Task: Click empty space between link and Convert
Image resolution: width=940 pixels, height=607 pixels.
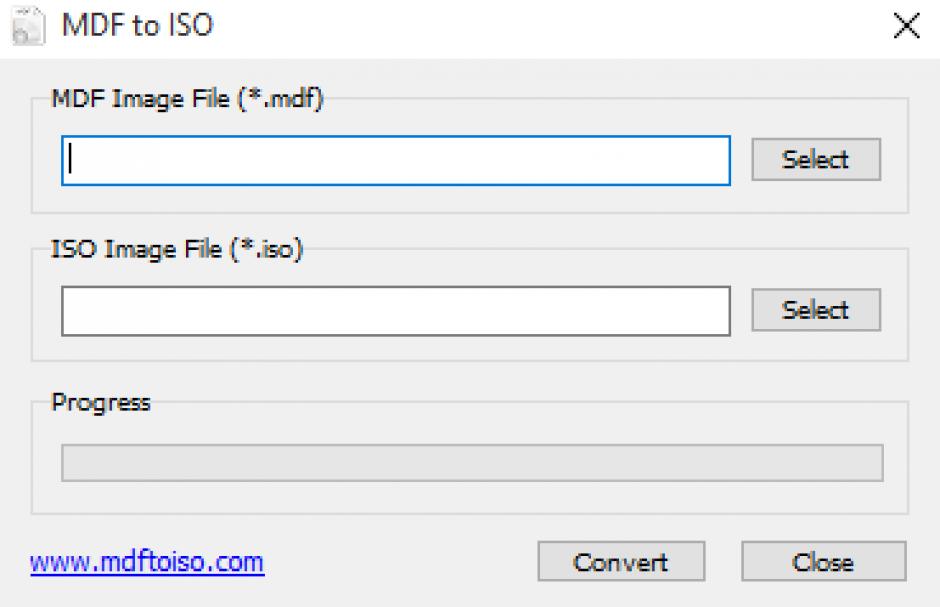Action: pyautogui.click(x=400, y=562)
